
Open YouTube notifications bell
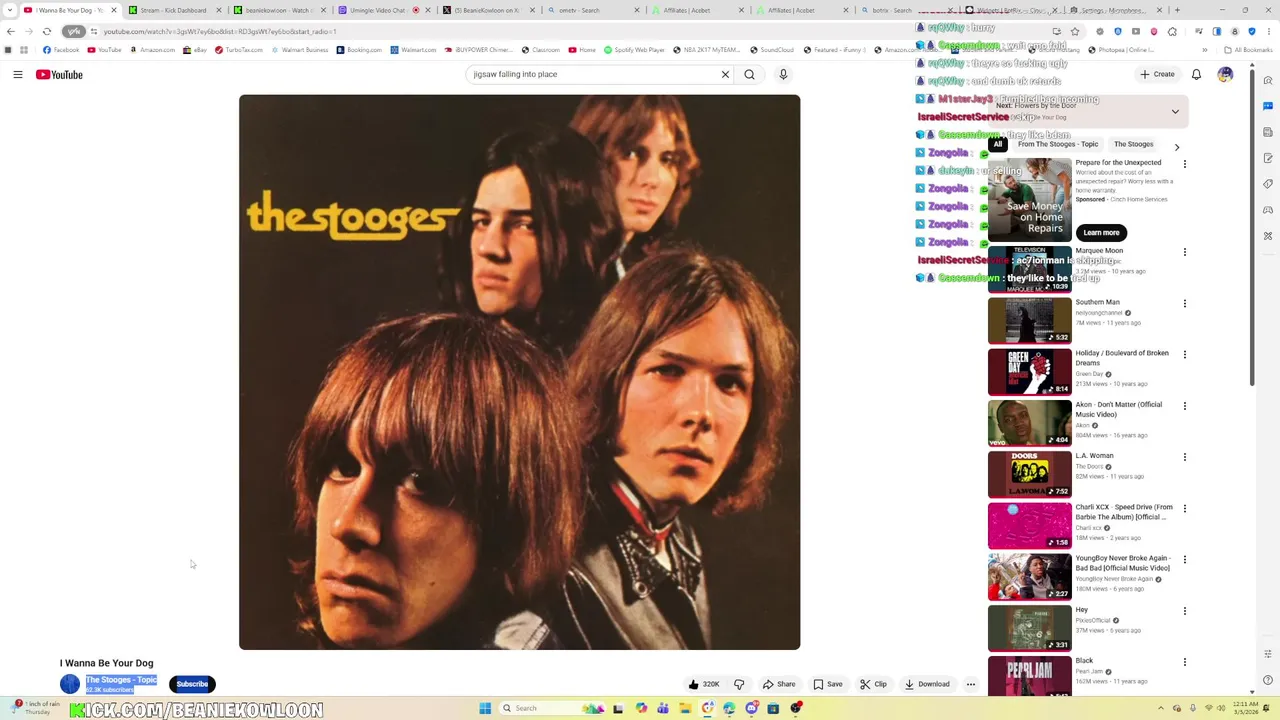pyautogui.click(x=1196, y=74)
